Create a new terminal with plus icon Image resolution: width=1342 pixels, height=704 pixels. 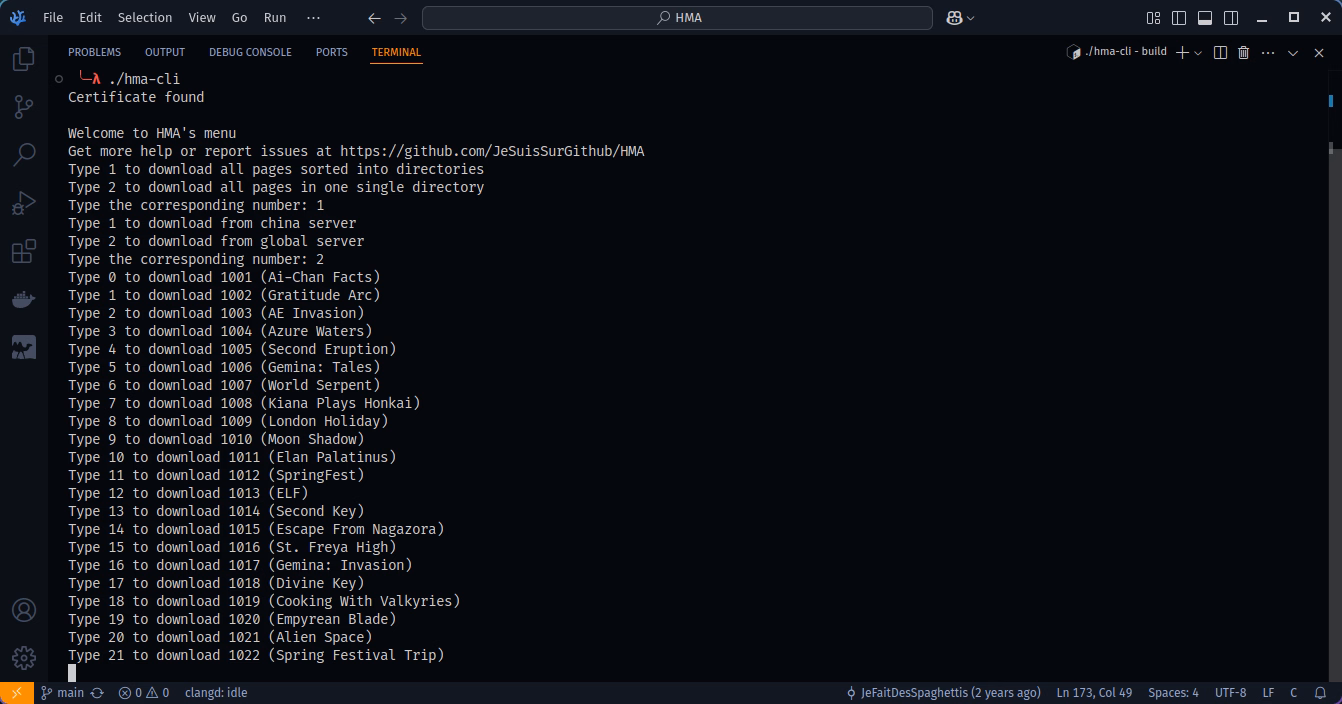coord(1182,52)
